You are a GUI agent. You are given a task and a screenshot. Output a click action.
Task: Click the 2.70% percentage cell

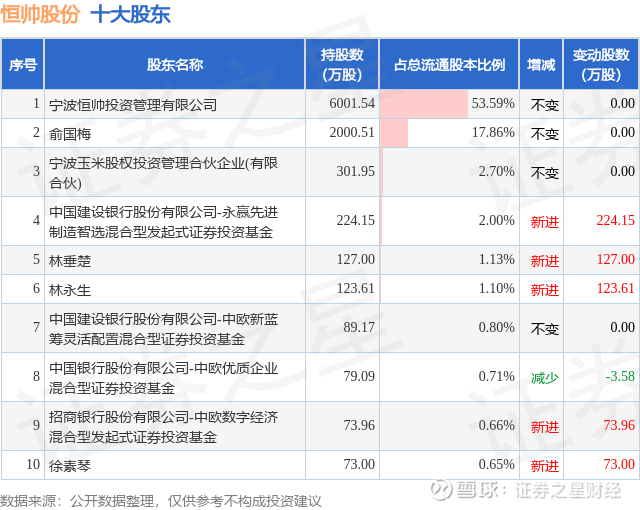pyautogui.click(x=449, y=172)
